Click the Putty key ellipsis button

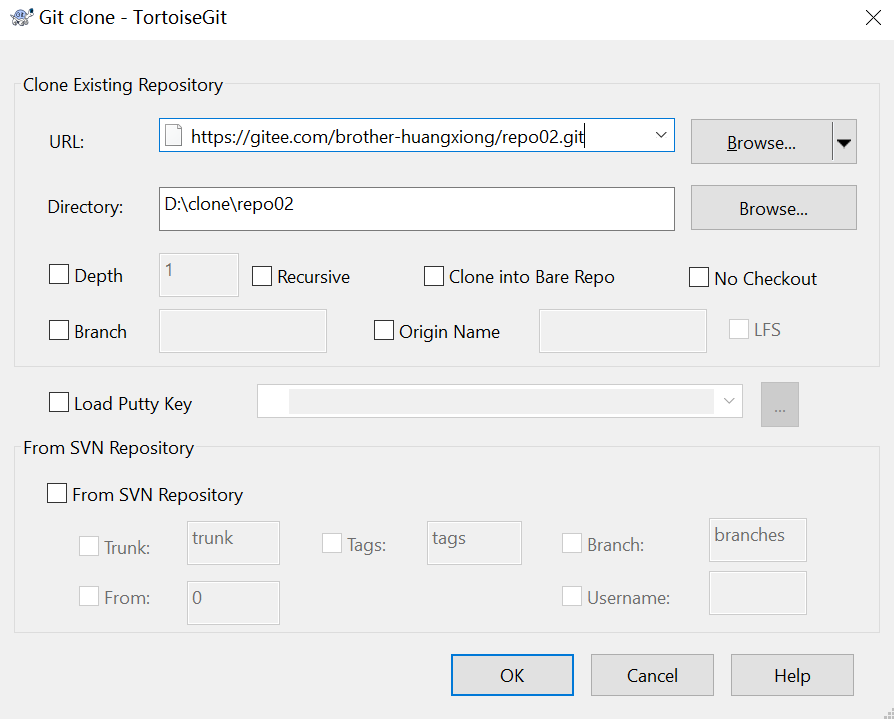click(780, 405)
